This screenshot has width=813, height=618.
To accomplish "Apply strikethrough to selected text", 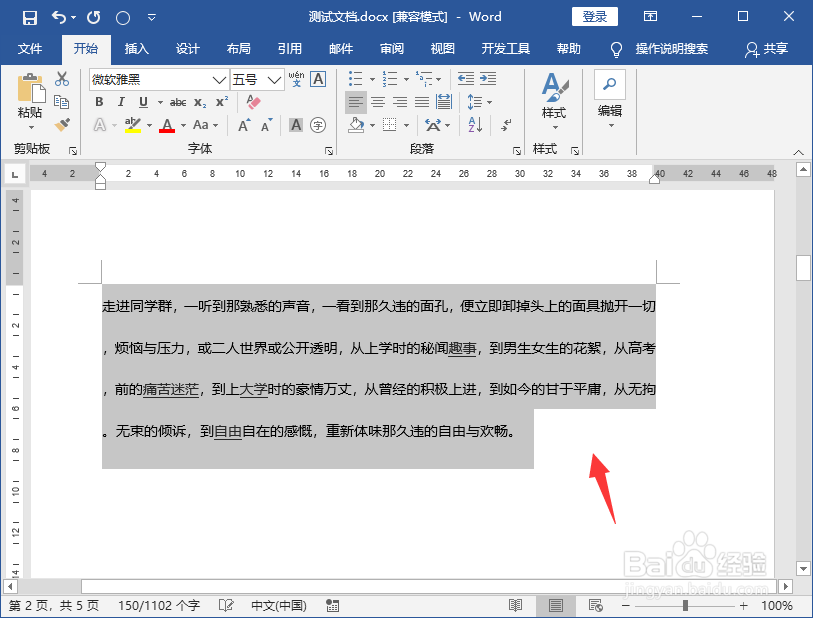I will point(178,101).
